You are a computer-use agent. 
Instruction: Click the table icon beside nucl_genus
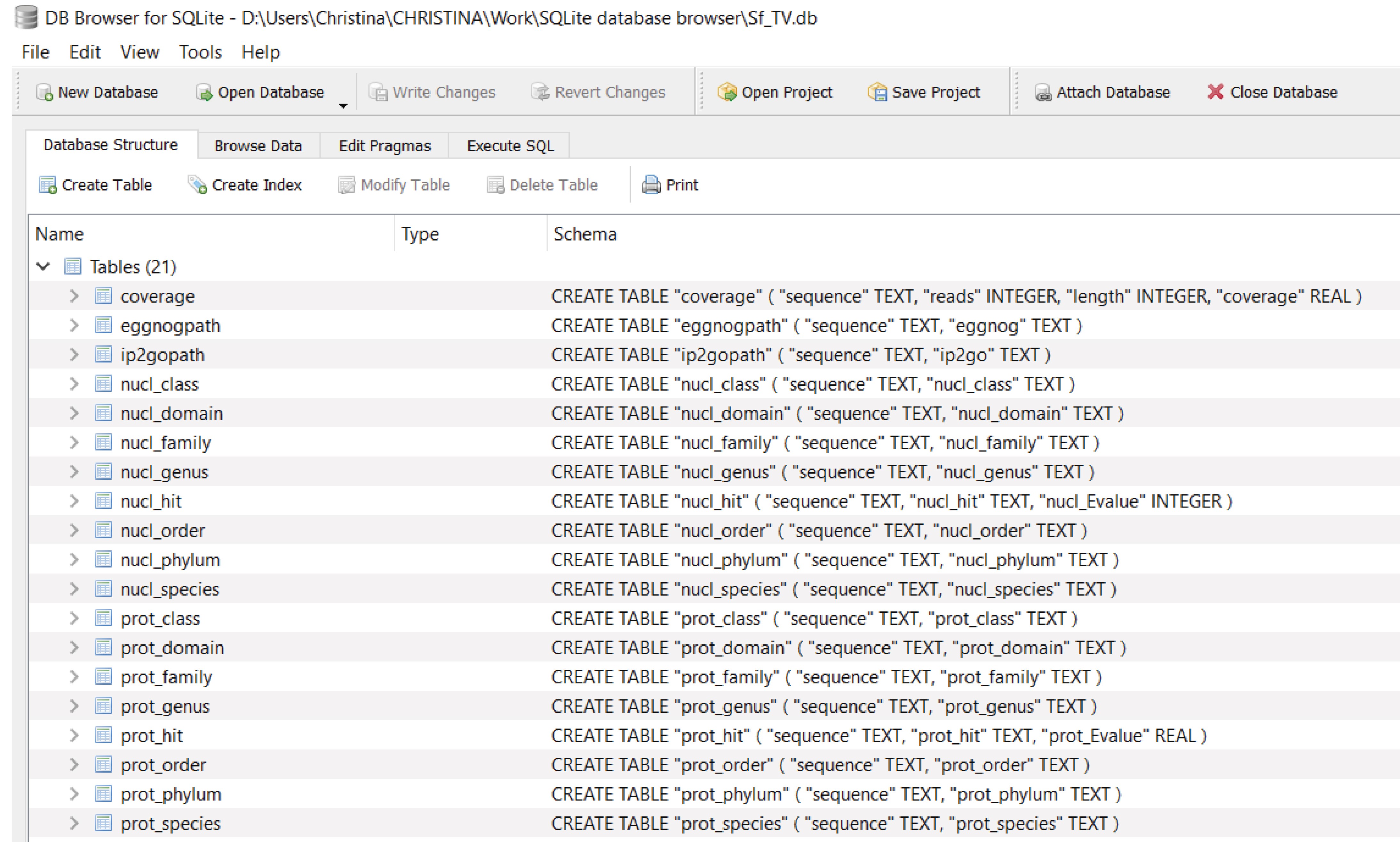(x=103, y=471)
